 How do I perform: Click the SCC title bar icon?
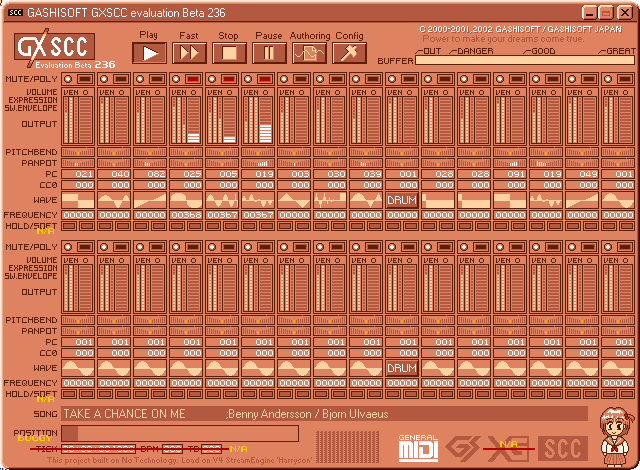[x=15, y=13]
